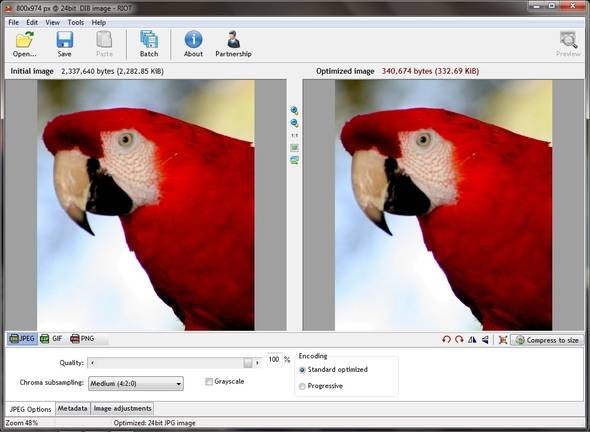Switch to GIF output format
The height and width of the screenshot is (432, 590).
click(x=51, y=339)
